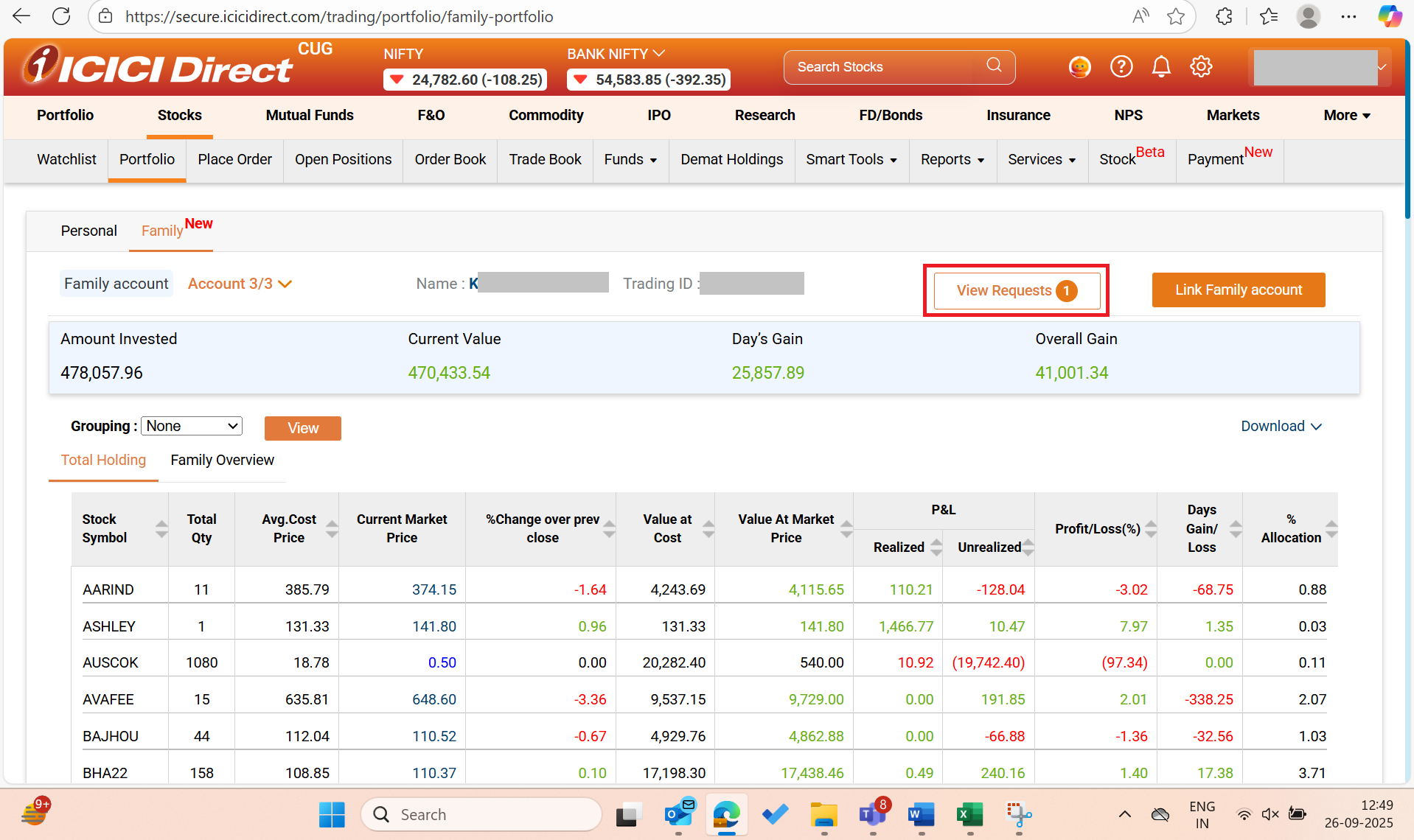Click the browser address bar
The width and height of the screenshot is (1414, 840).
(339, 16)
